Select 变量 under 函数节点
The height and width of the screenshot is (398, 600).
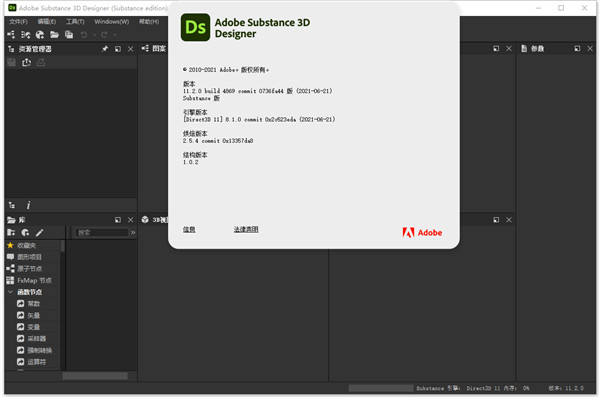coord(34,327)
